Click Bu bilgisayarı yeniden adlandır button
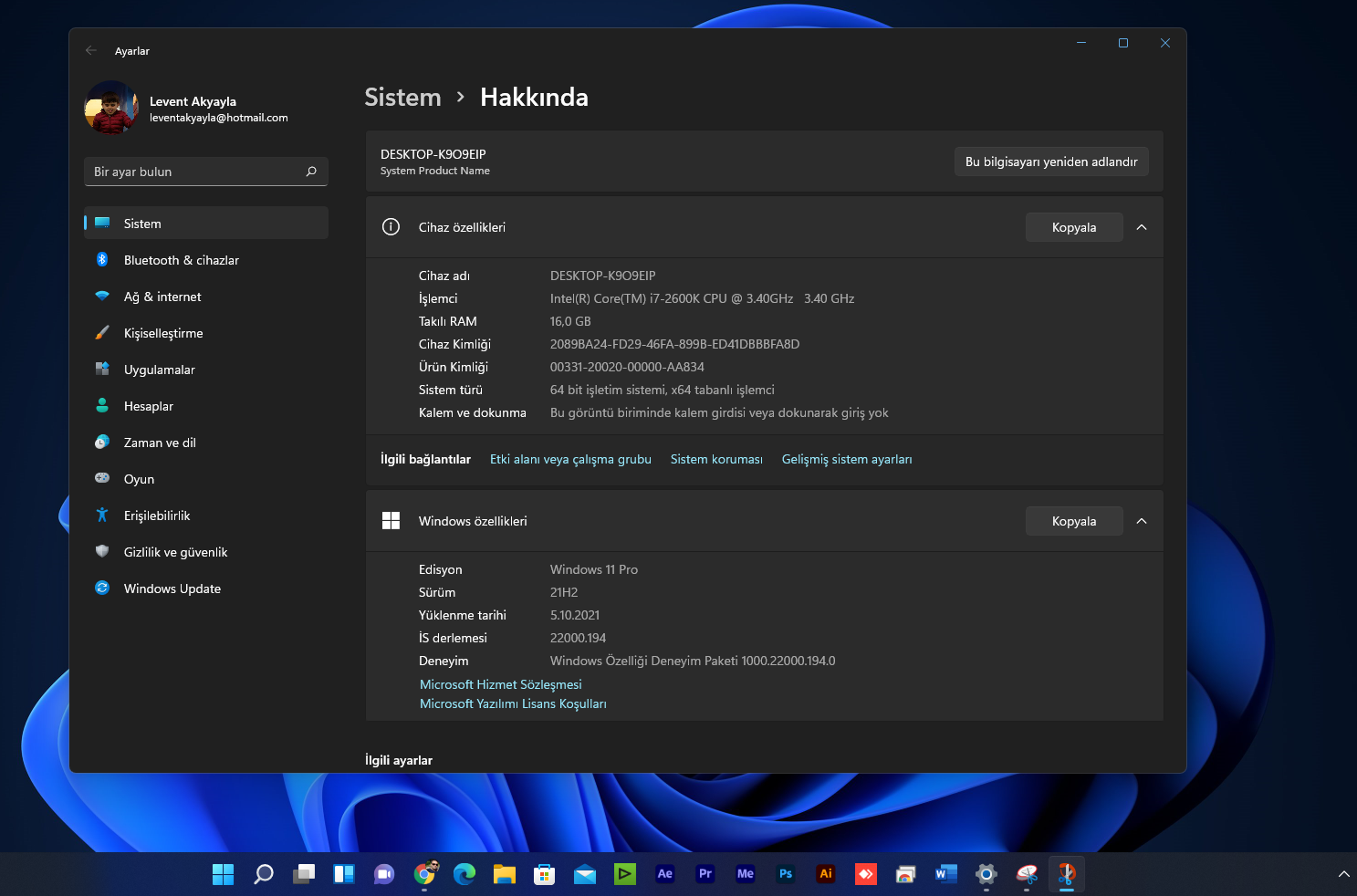The width and height of the screenshot is (1357, 896). 1051,161
